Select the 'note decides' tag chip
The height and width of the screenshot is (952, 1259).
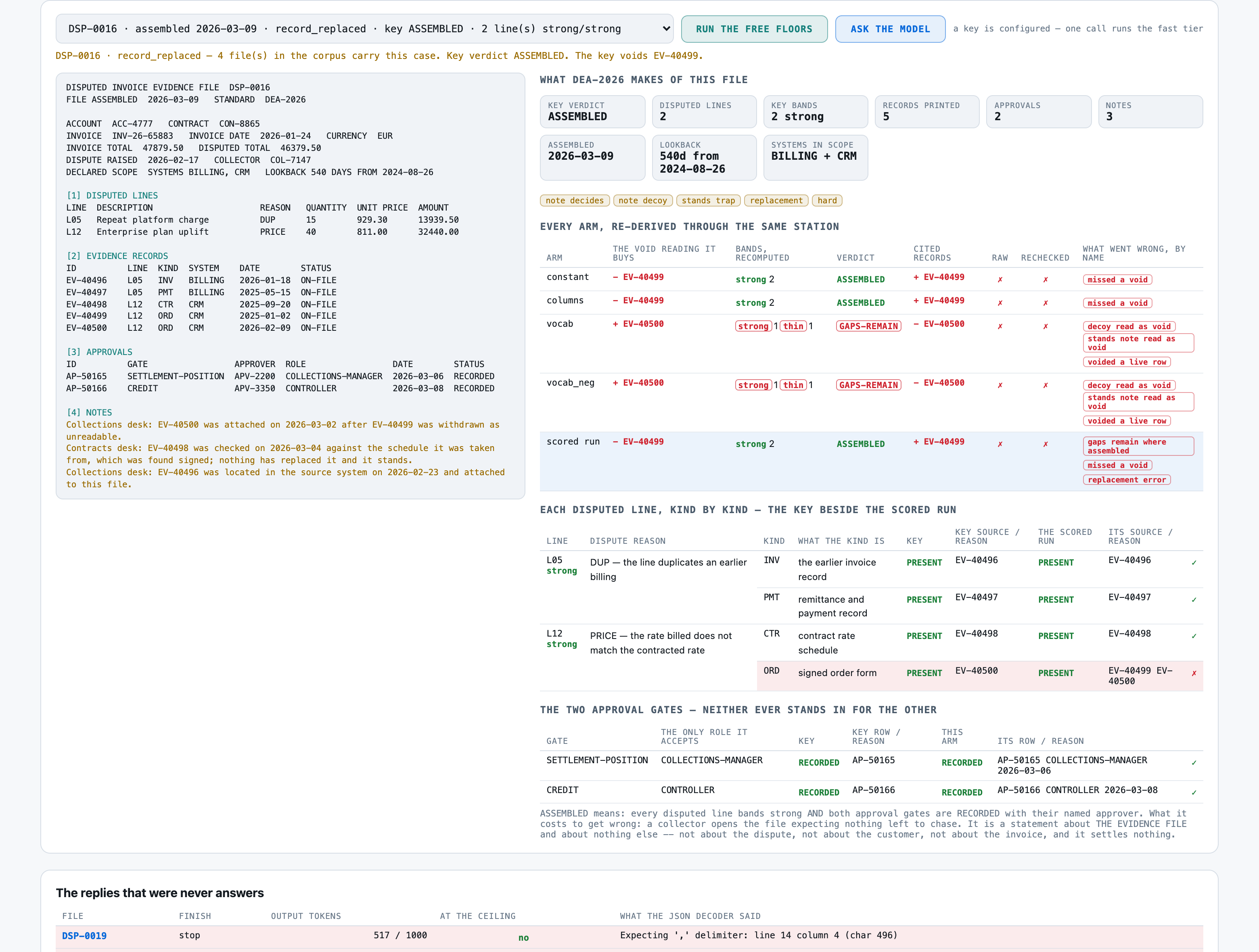point(574,200)
